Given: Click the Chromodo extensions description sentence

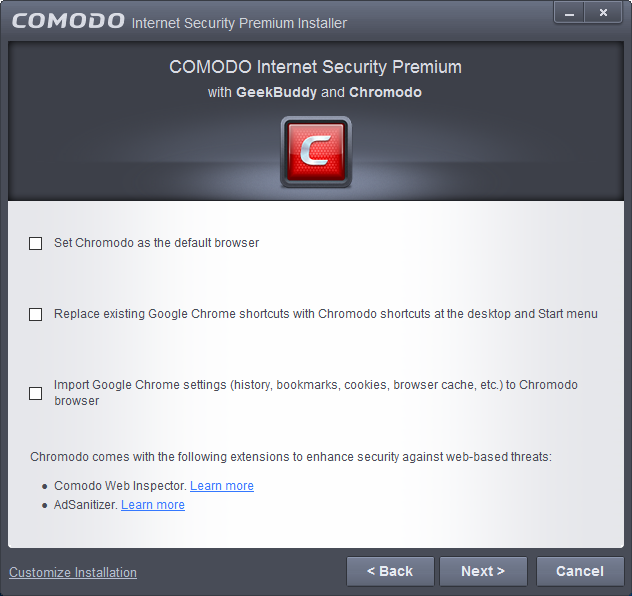Looking at the screenshot, I should 291,457.
